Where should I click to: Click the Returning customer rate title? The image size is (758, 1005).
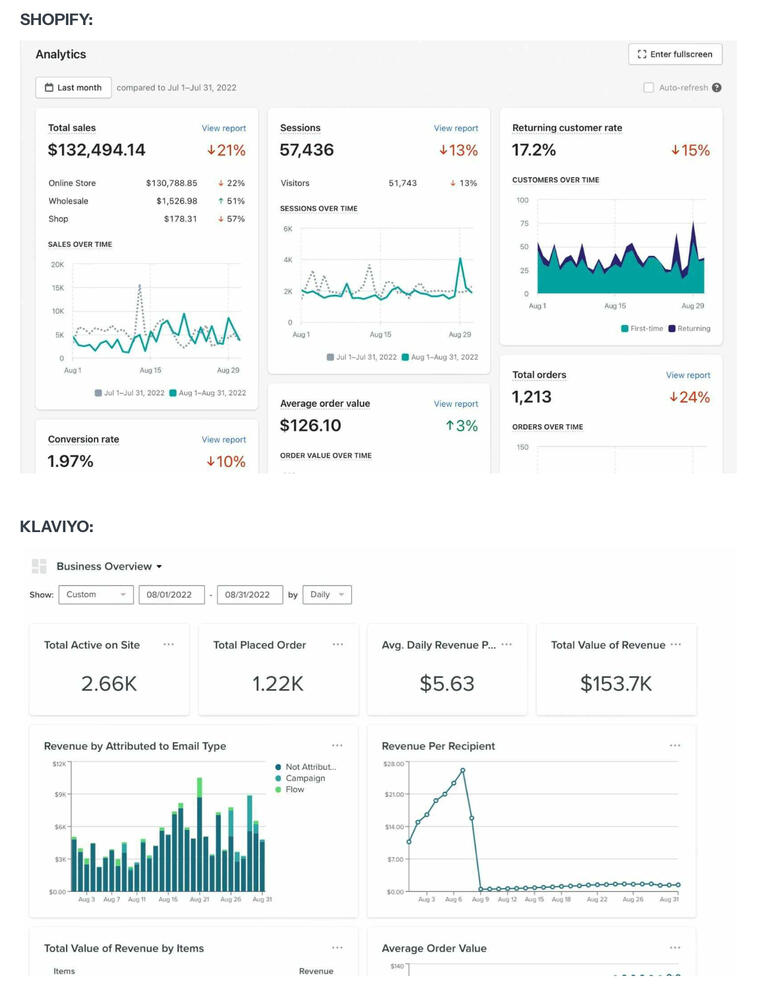coord(567,128)
